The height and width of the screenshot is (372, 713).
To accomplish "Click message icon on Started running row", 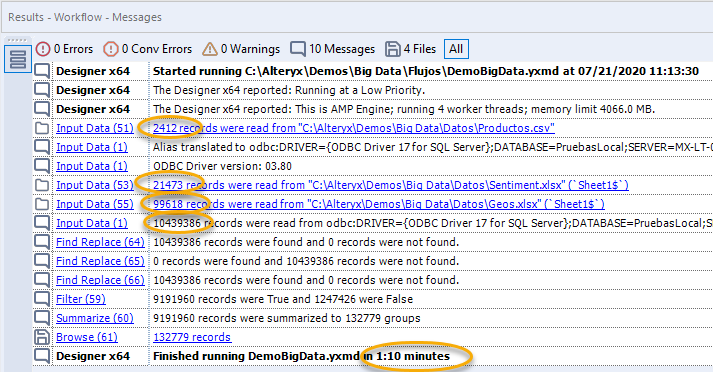I will [x=42, y=71].
